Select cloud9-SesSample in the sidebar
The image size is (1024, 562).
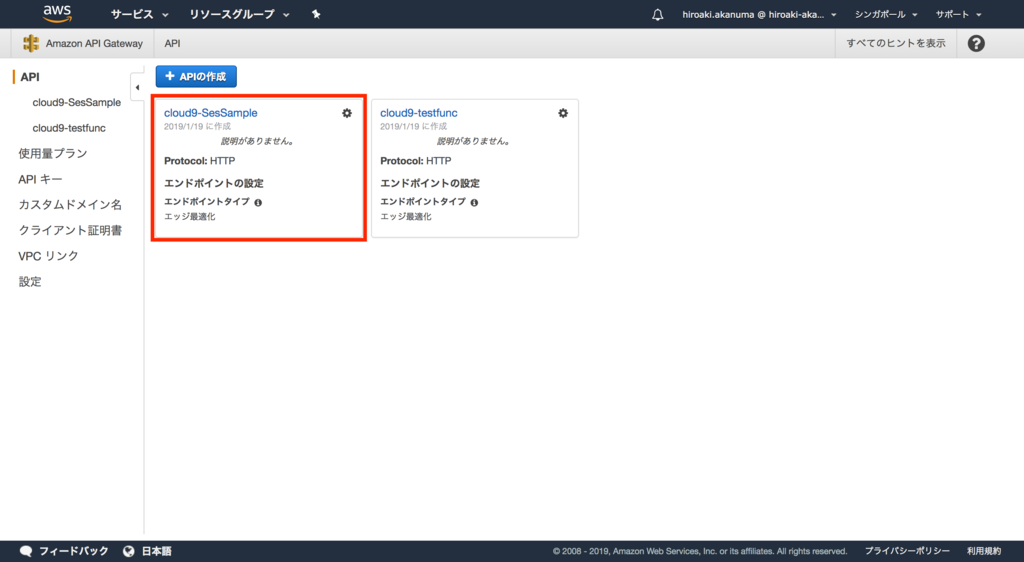click(76, 102)
